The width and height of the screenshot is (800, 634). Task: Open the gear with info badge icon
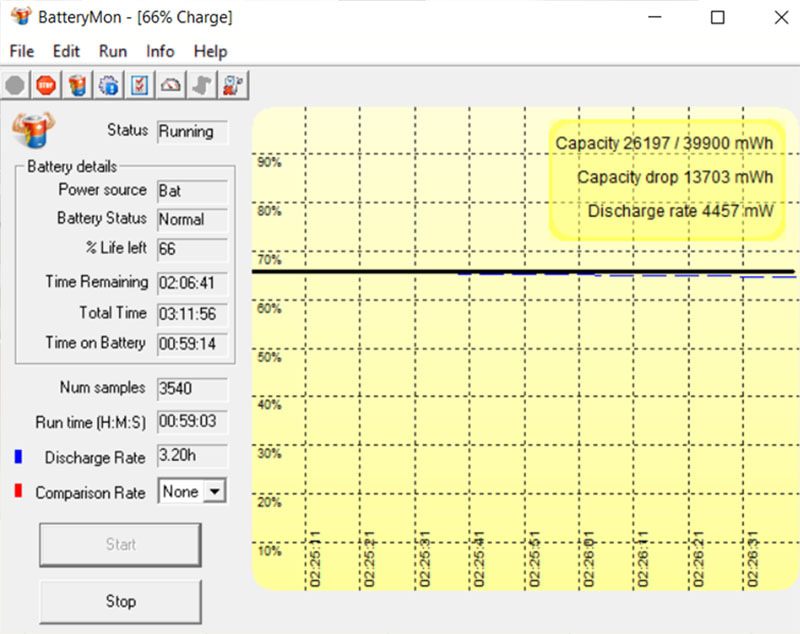(108, 86)
